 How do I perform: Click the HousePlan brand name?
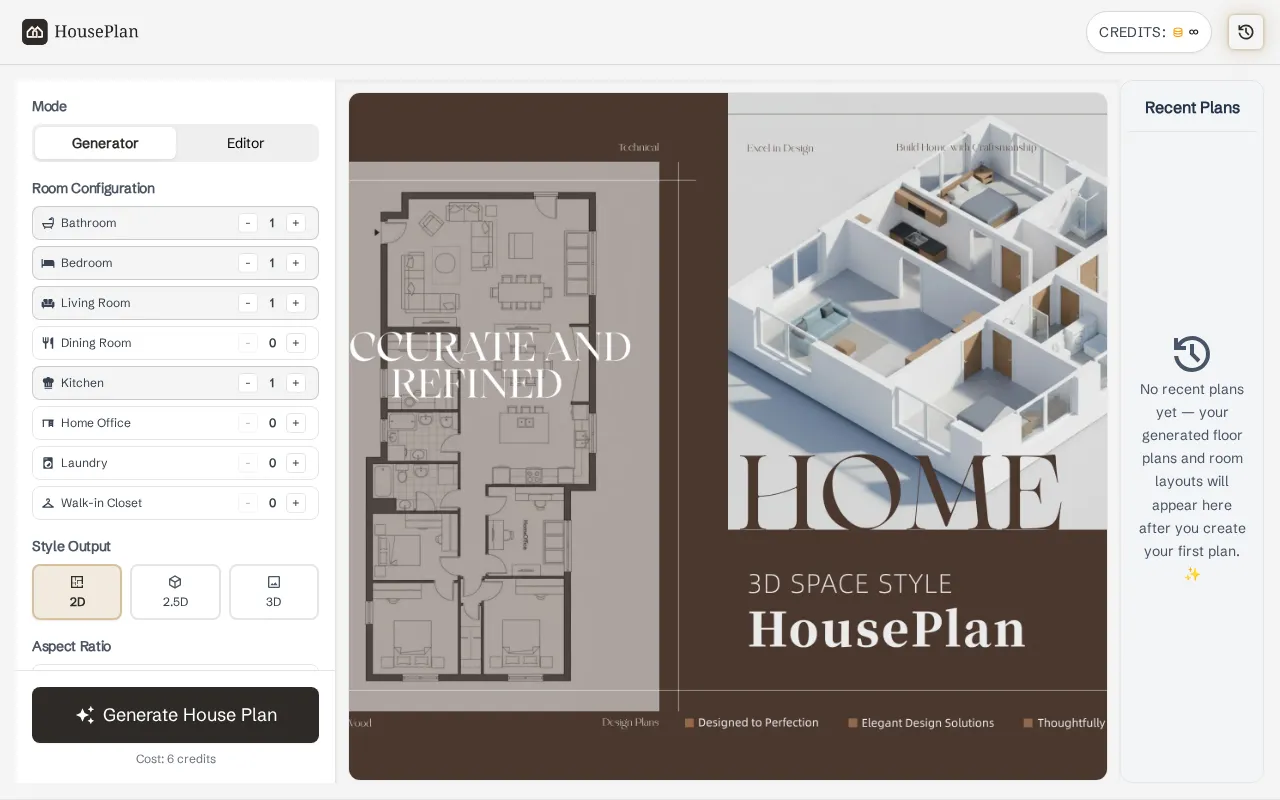coord(97,32)
